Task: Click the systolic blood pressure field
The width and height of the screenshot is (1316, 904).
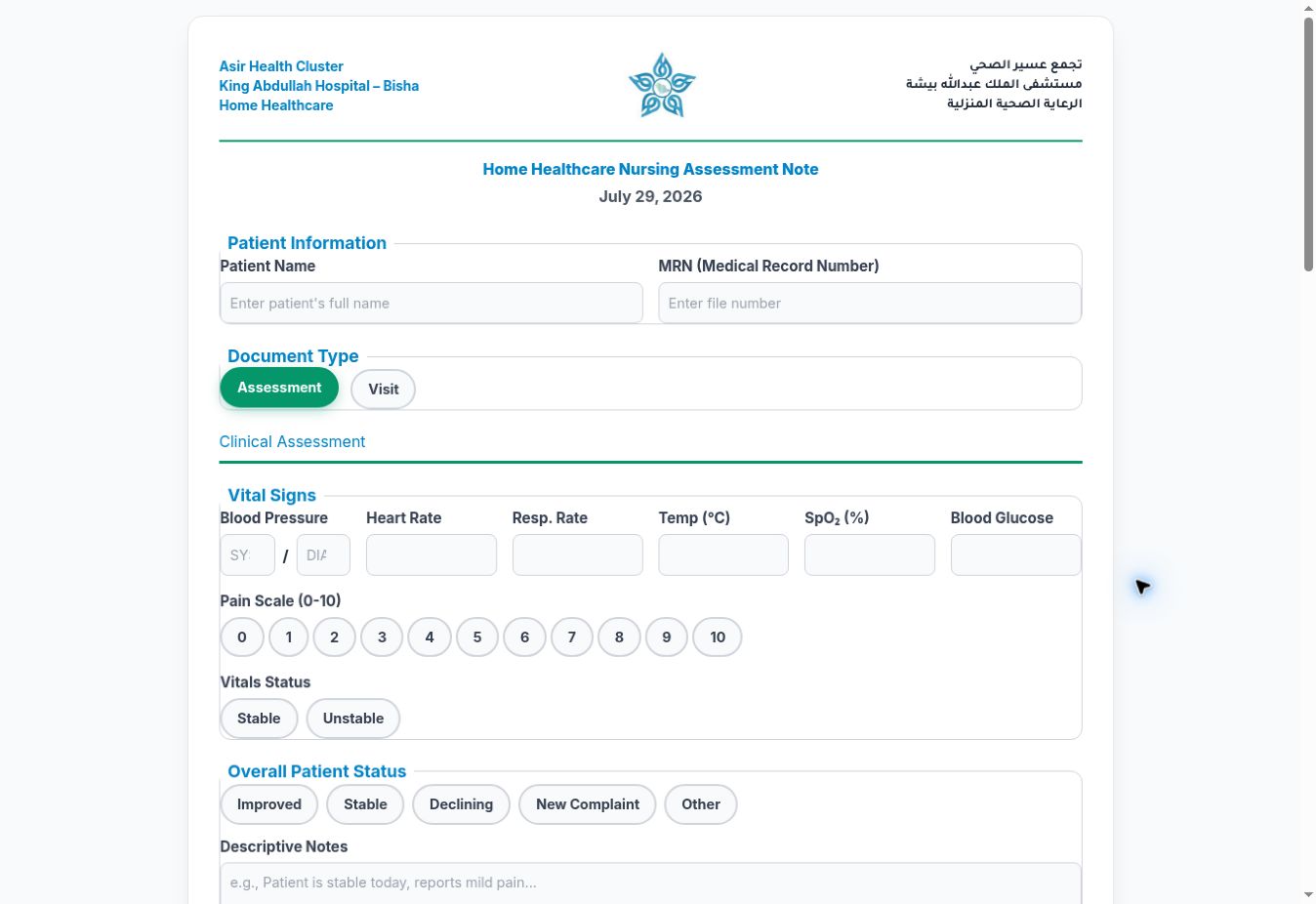Action: pos(248,555)
